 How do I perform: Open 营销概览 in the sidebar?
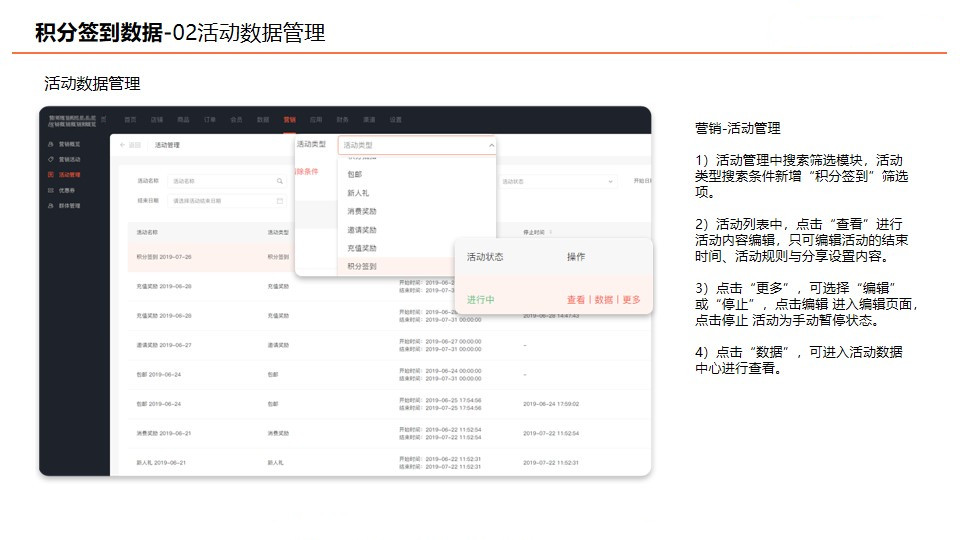click(x=69, y=144)
